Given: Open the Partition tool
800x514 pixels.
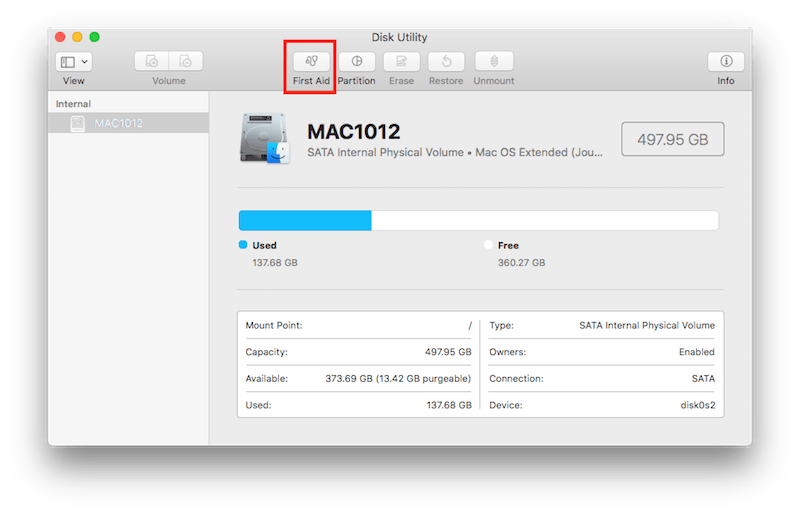Looking at the screenshot, I should click(357, 62).
